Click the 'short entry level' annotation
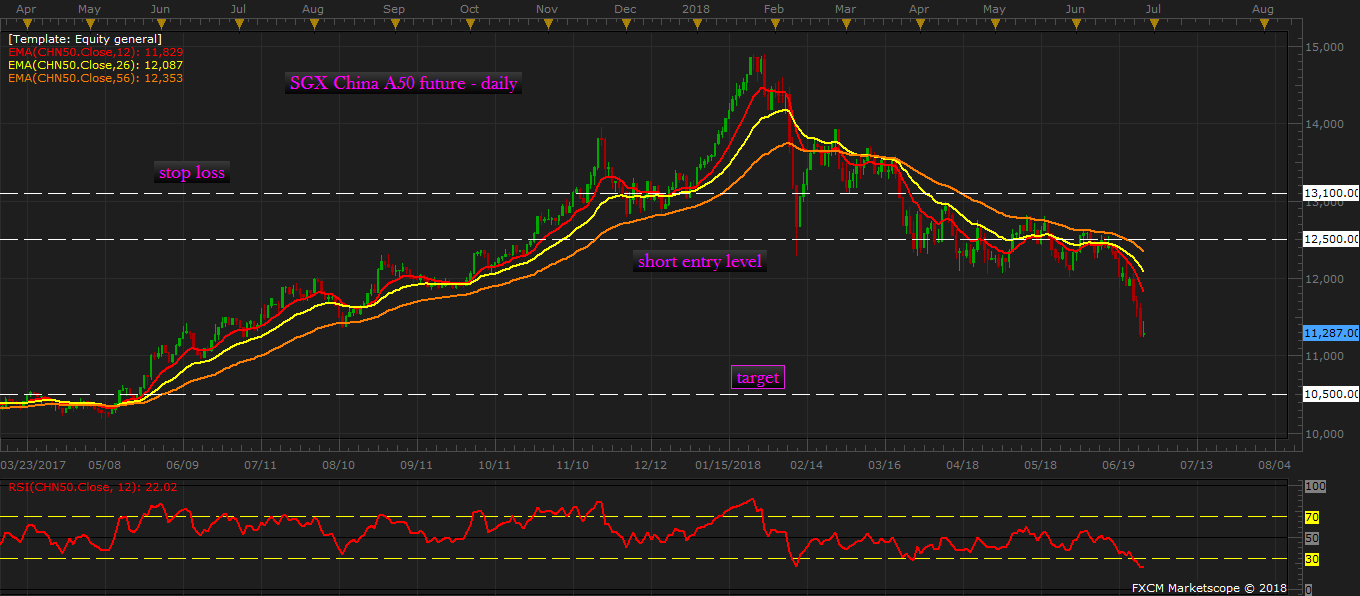The height and width of the screenshot is (596, 1360). (x=700, y=262)
